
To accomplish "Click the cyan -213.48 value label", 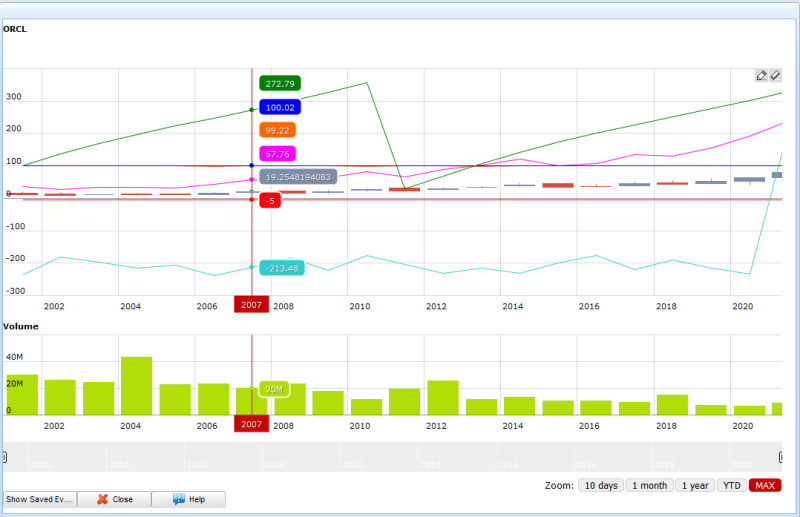I will point(283,268).
